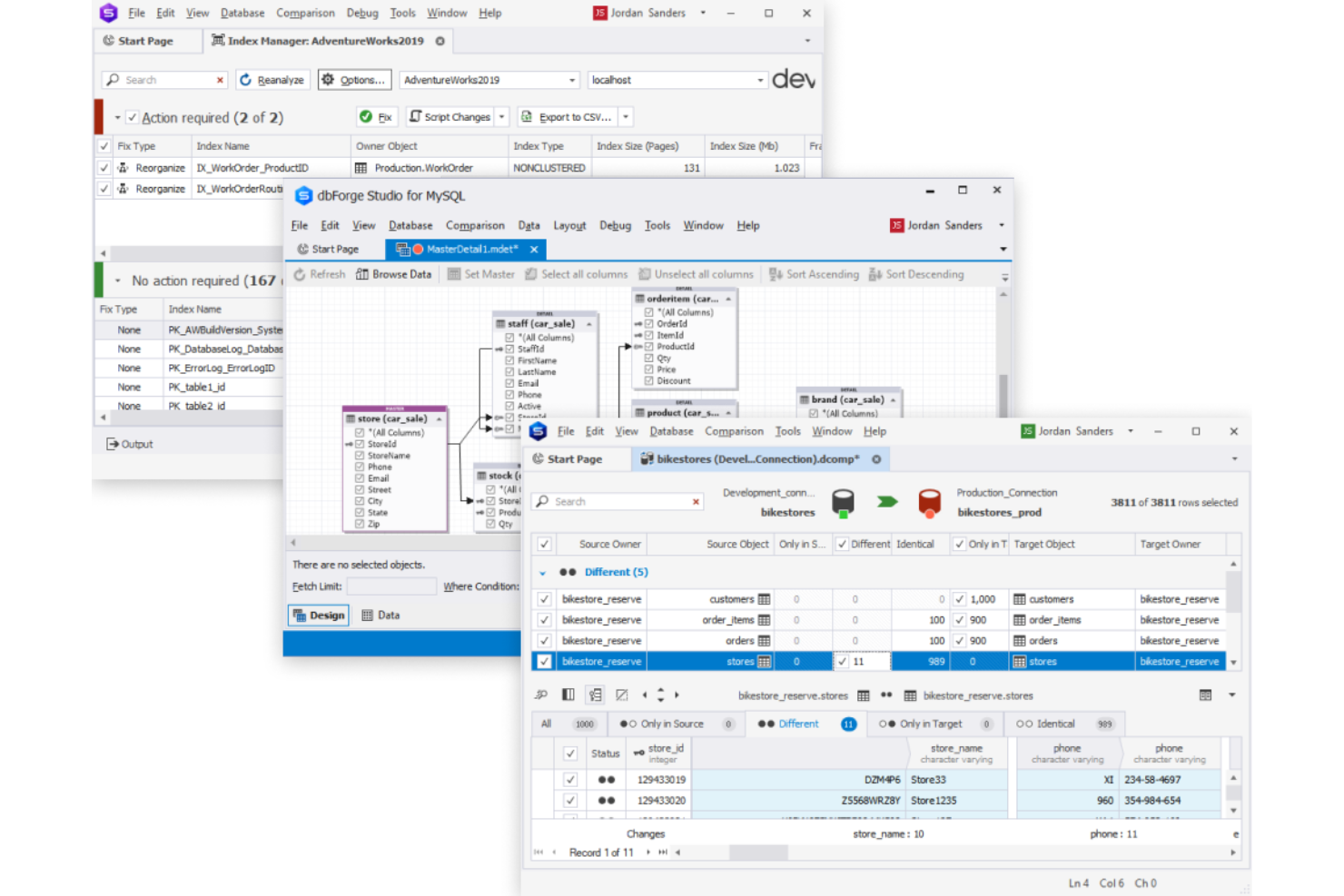Collapse the Different (5) group
This screenshot has width=1344, height=896.
tap(543, 572)
